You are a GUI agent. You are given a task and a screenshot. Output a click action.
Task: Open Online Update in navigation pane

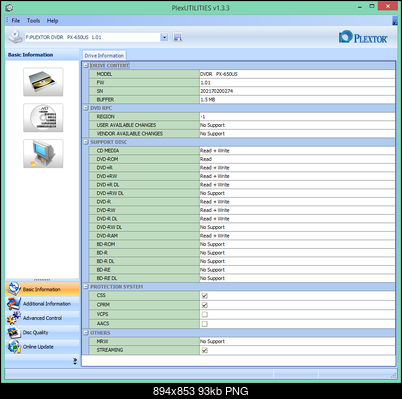click(42, 346)
